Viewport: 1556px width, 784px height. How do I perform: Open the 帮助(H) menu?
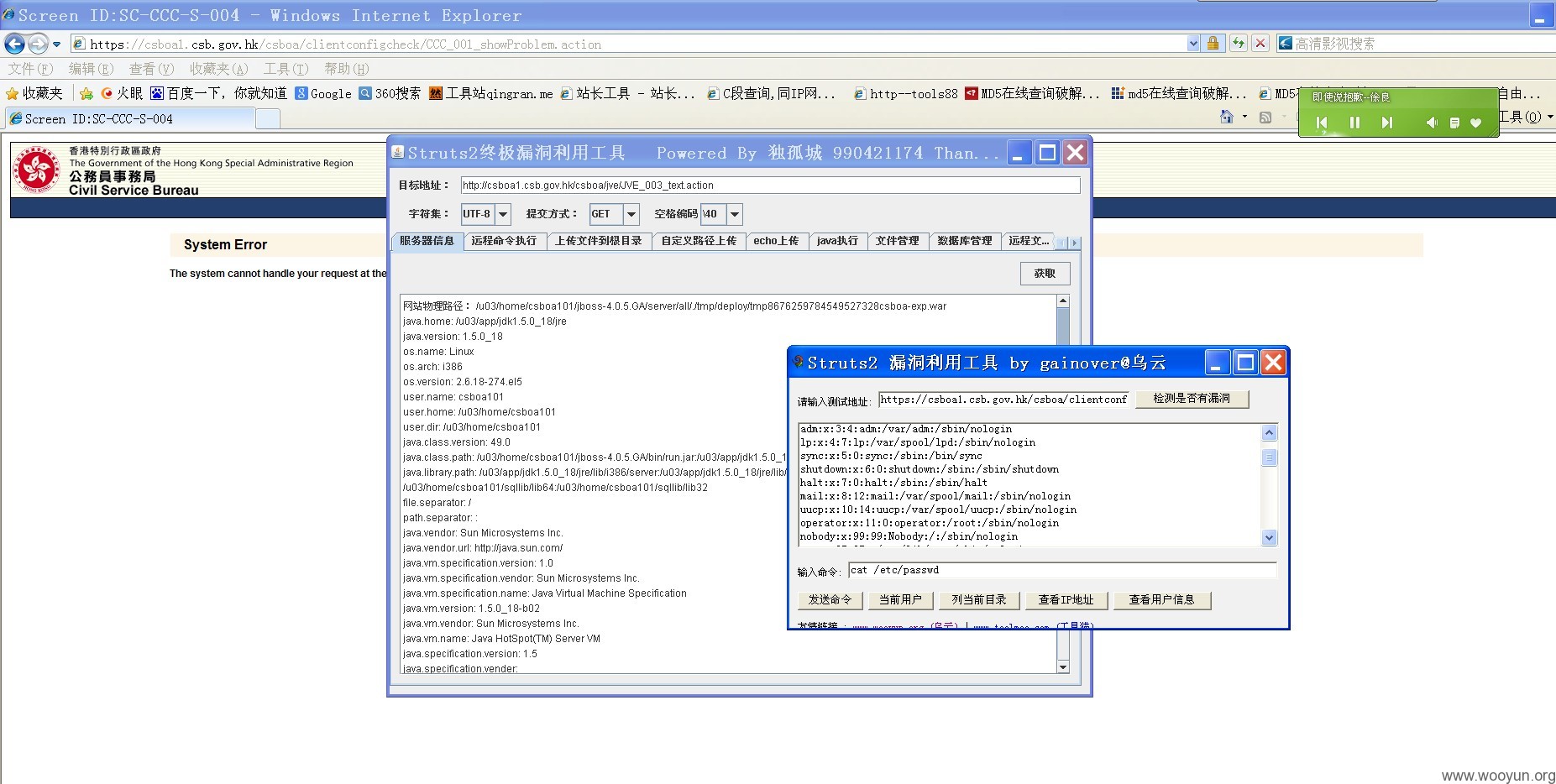pos(346,69)
